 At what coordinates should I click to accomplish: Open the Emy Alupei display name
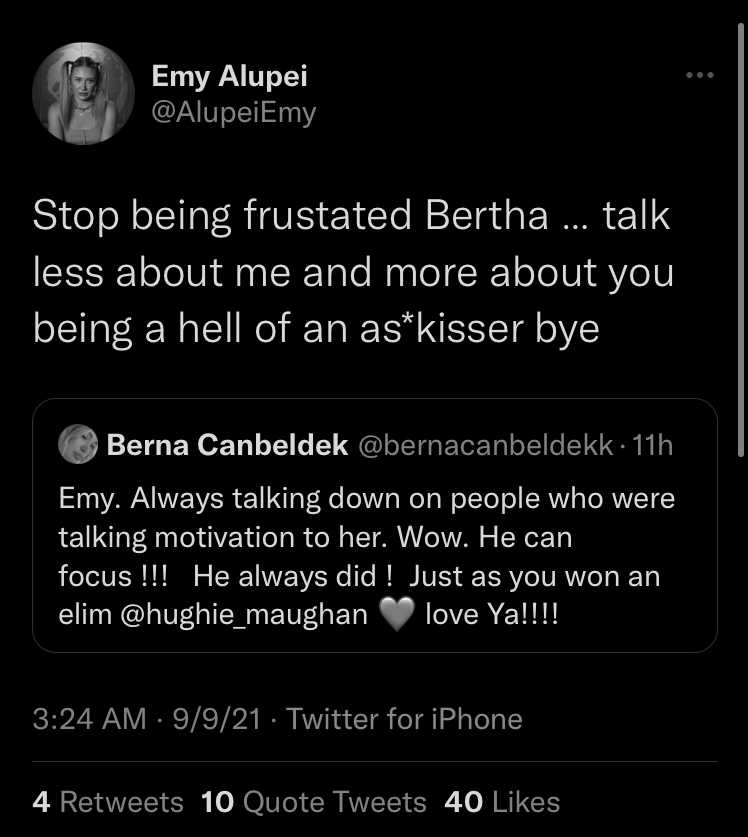coord(230,76)
